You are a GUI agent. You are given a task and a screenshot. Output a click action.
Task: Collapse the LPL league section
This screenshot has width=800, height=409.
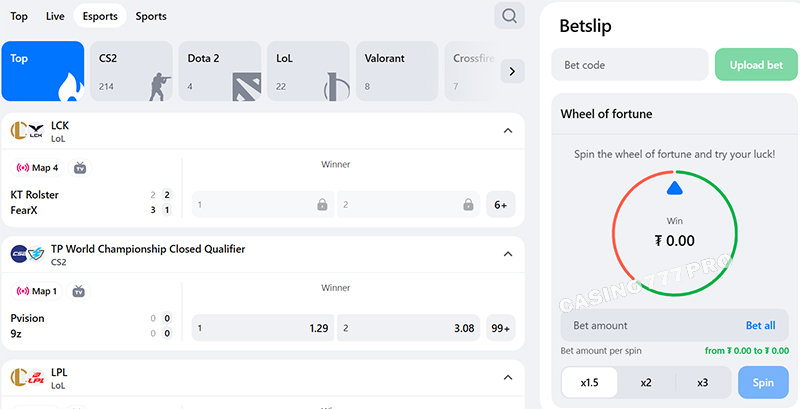(507, 377)
